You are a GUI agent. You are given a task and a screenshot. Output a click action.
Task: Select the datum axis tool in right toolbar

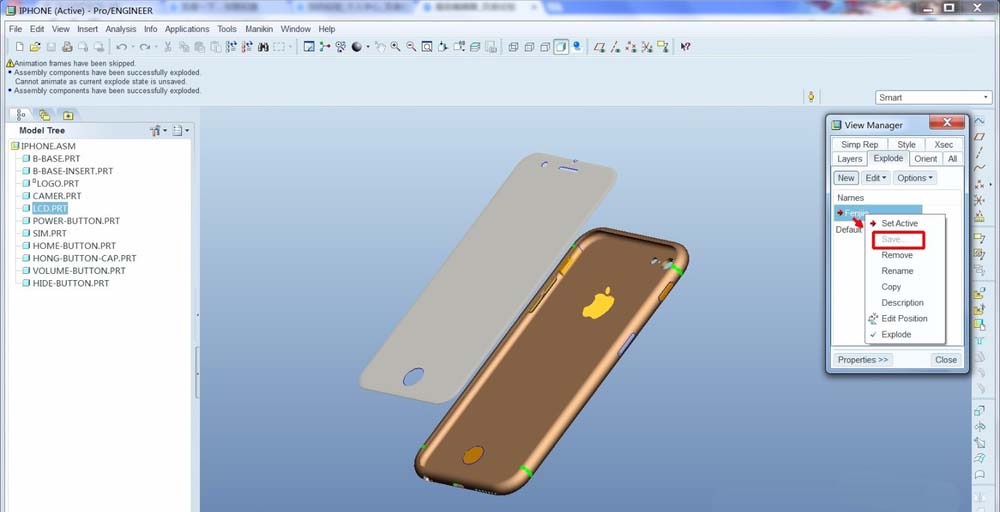980,151
